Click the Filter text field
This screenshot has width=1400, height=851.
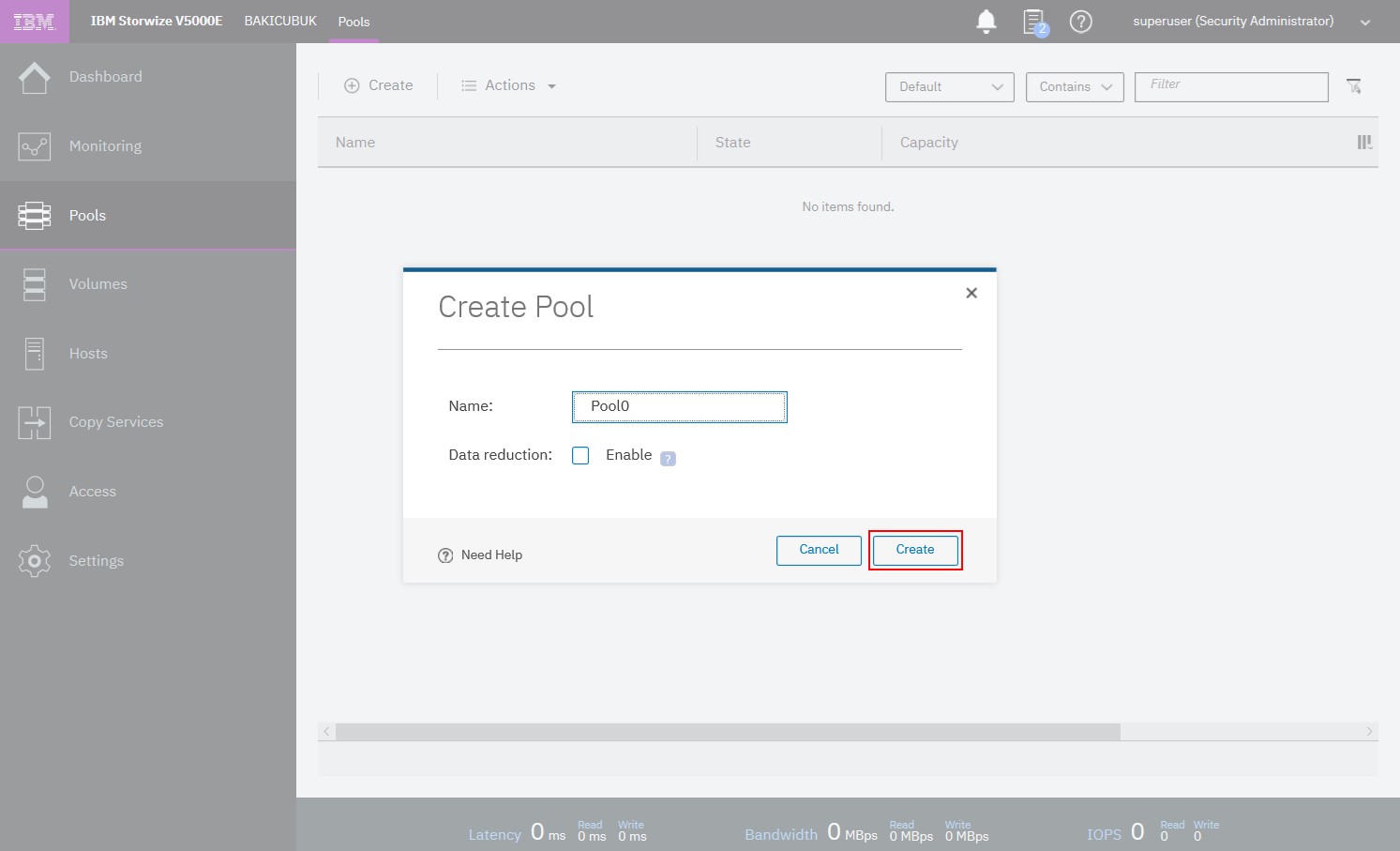pos(1231,87)
